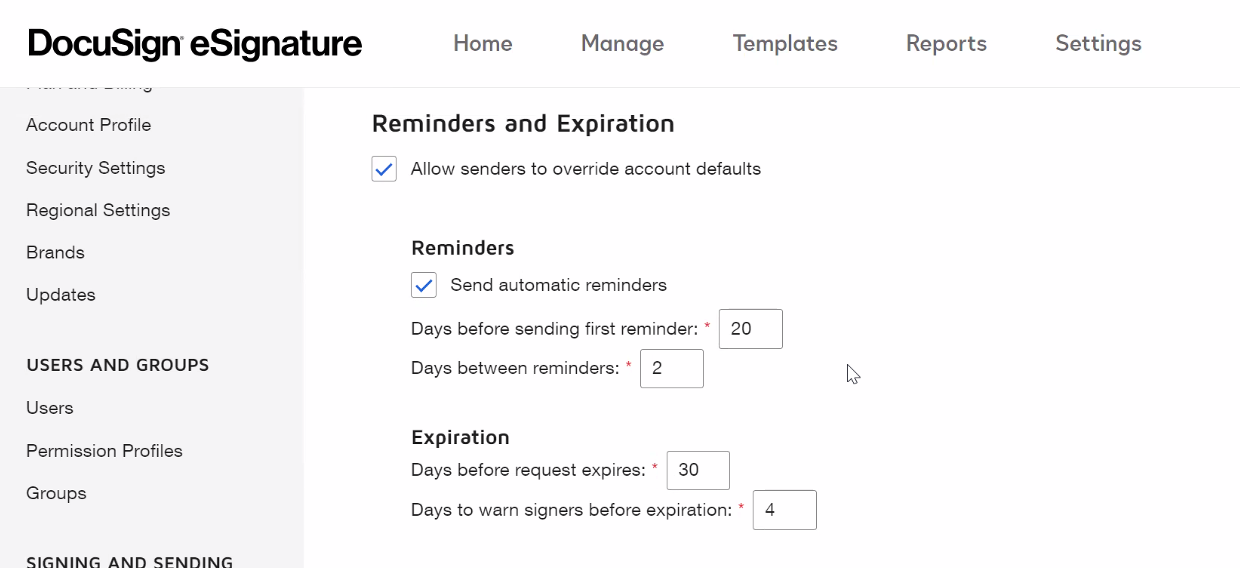Select Groups in sidebar
1240x568 pixels.
pos(56,493)
